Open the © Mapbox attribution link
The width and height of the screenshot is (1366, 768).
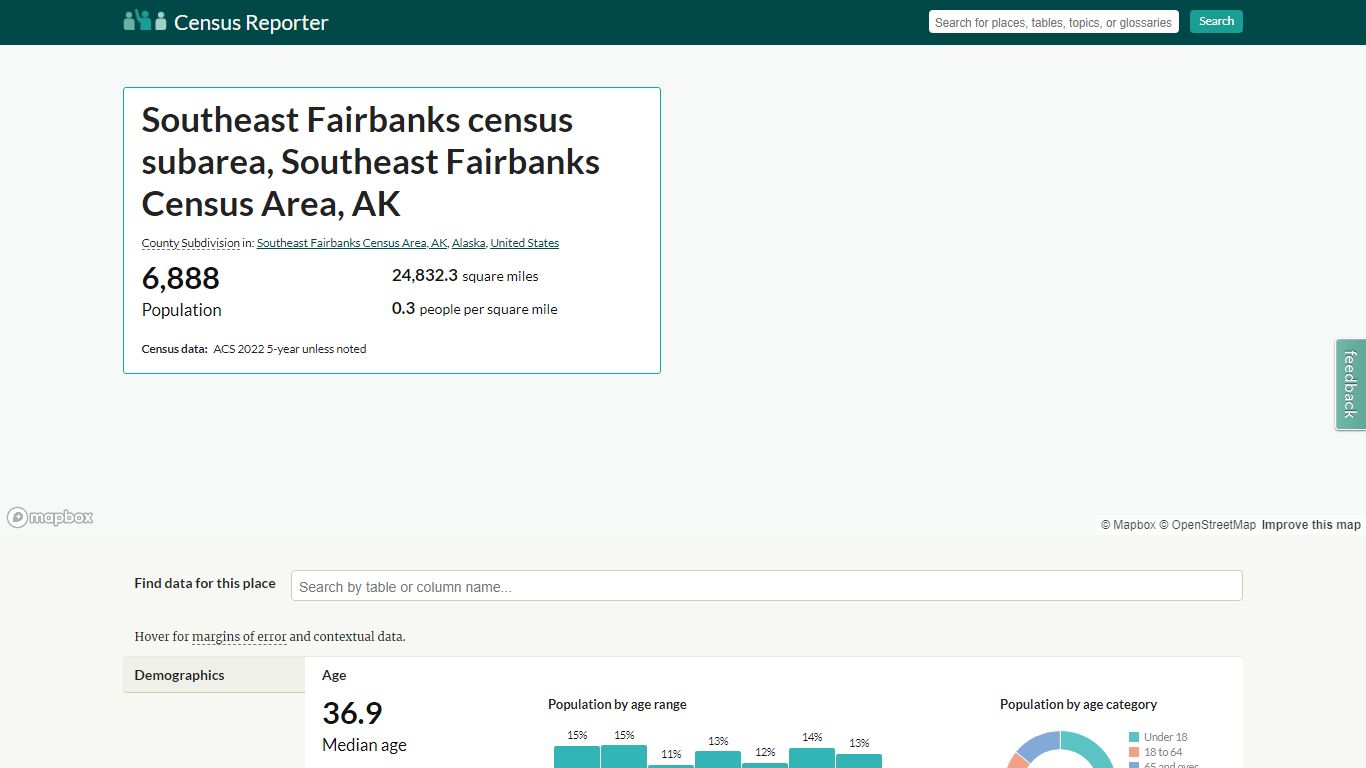1128,525
